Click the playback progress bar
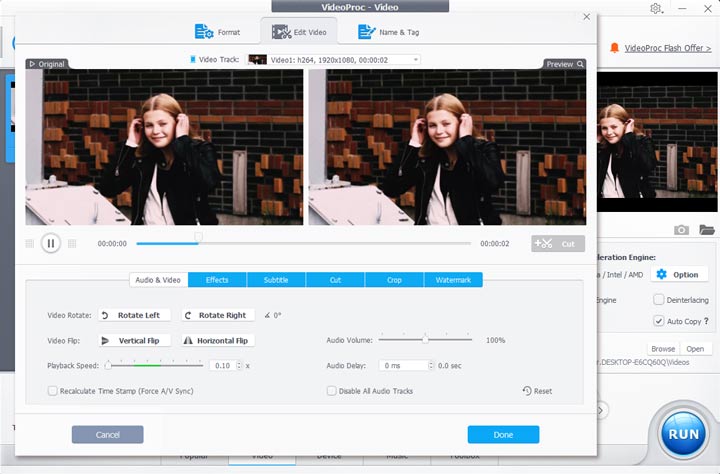 pyautogui.click(x=304, y=243)
